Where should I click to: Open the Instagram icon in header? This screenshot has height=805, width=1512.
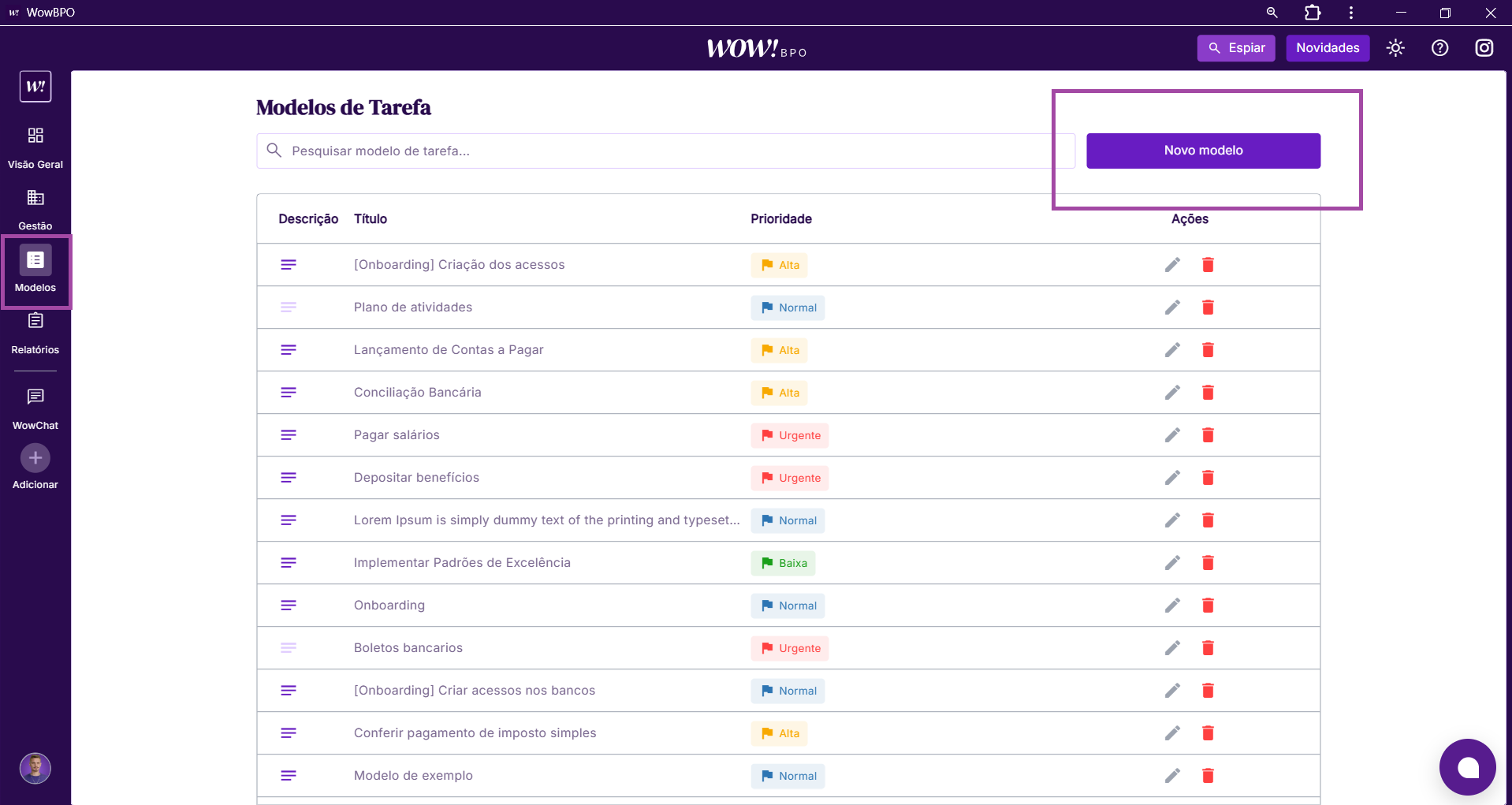click(1484, 48)
